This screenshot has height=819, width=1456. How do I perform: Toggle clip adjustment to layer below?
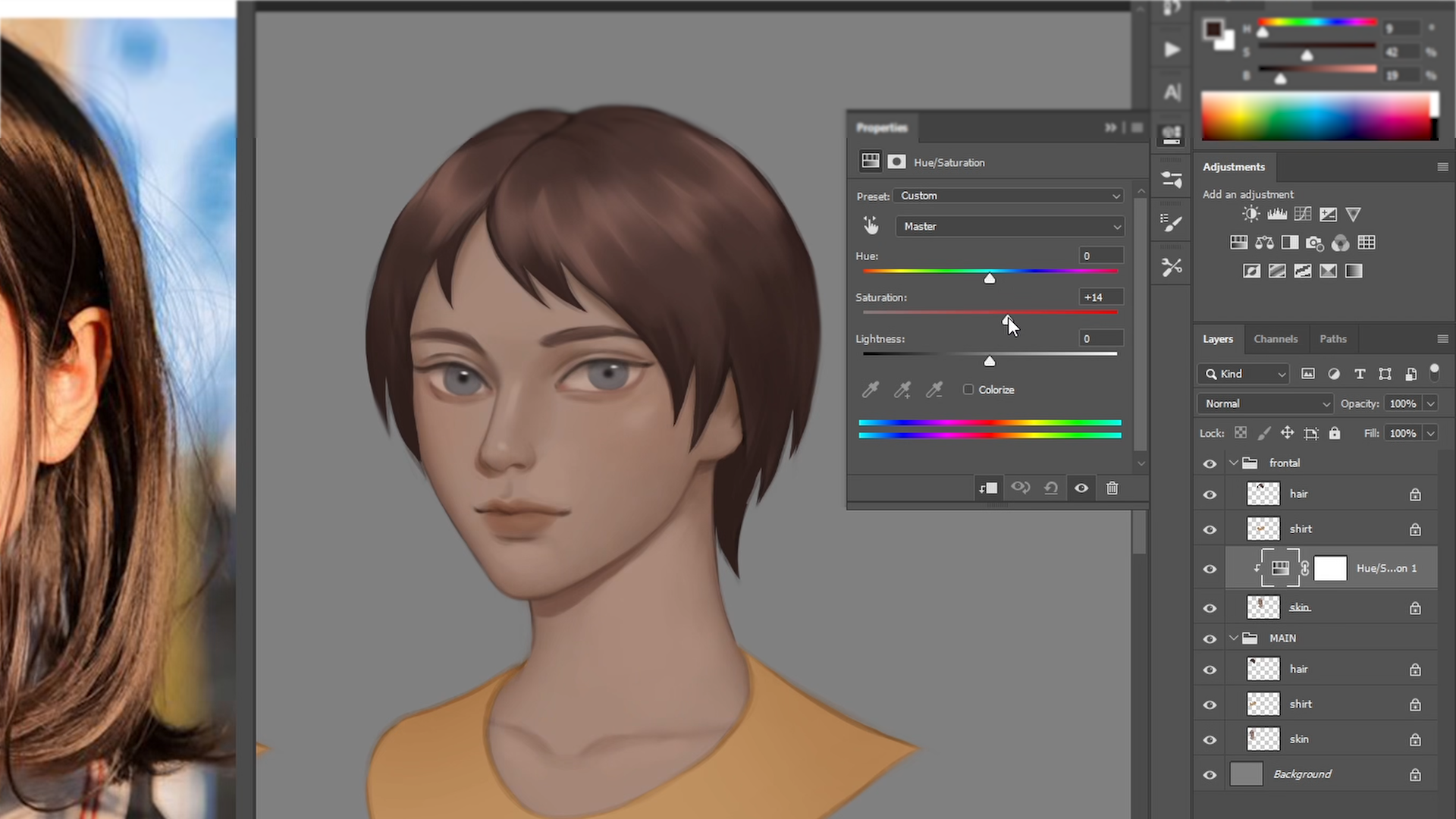pos(988,488)
